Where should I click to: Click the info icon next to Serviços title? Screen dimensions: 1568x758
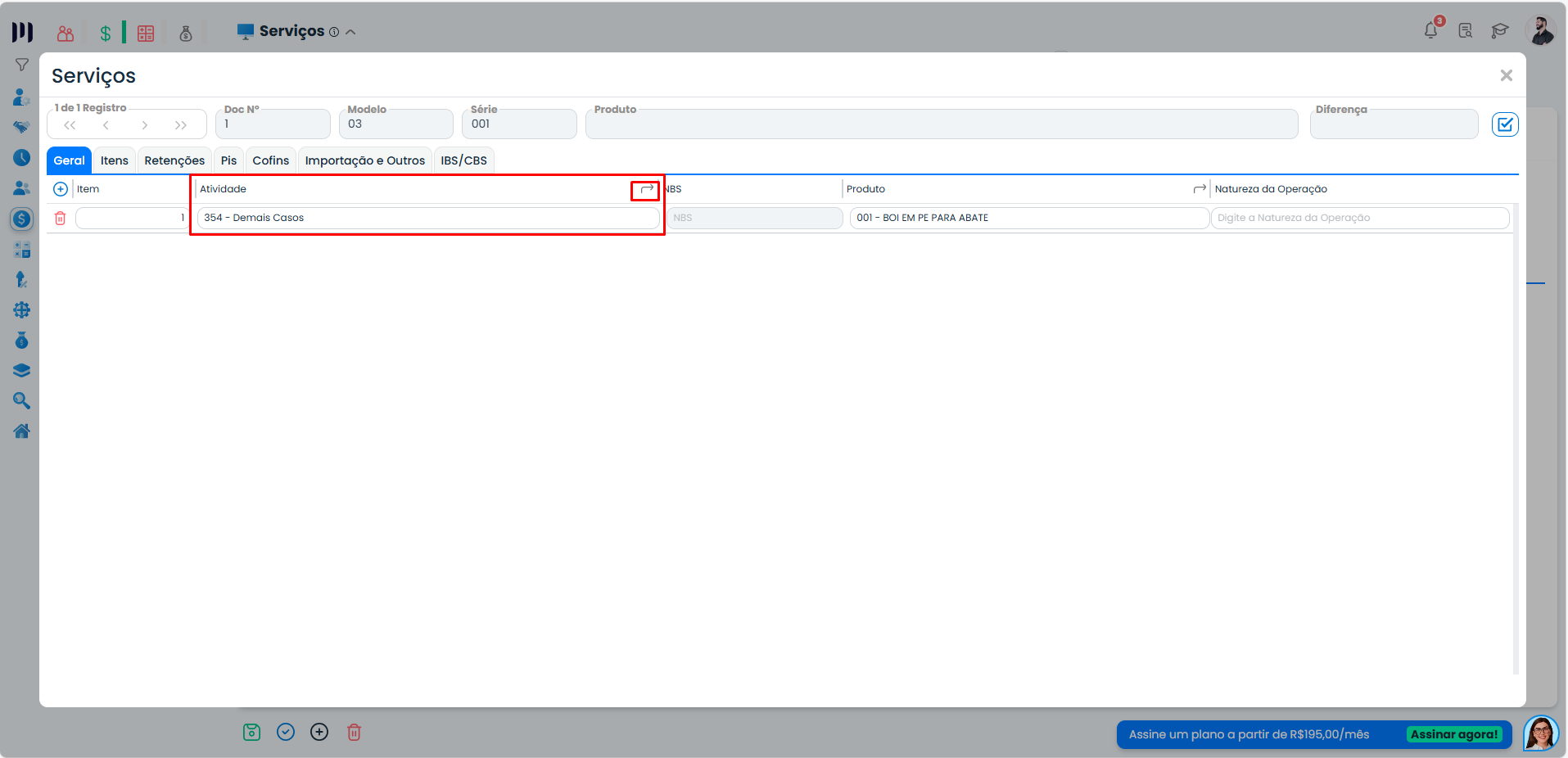pyautogui.click(x=334, y=32)
